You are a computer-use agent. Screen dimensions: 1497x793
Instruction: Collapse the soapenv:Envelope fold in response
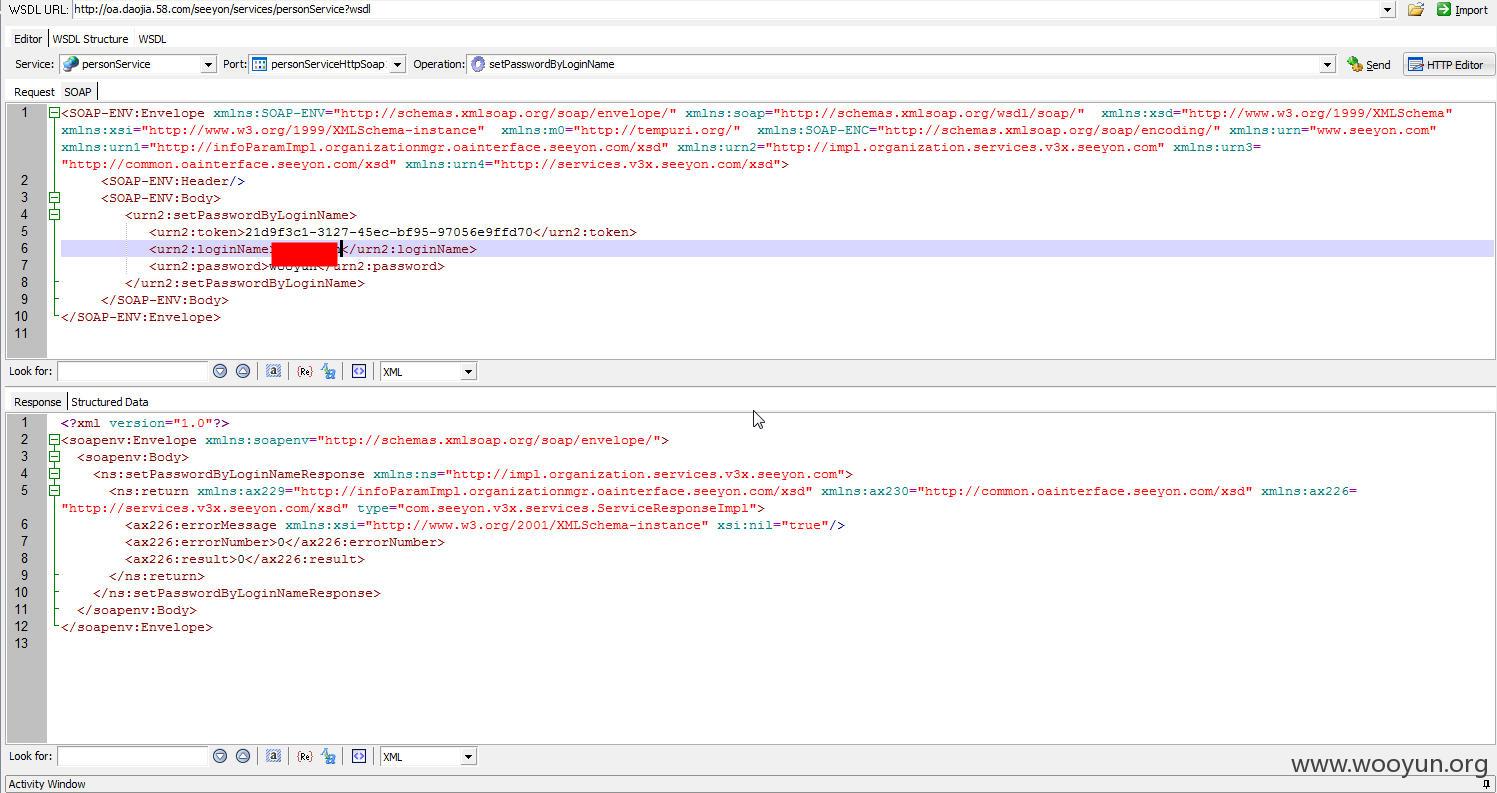tap(54, 440)
